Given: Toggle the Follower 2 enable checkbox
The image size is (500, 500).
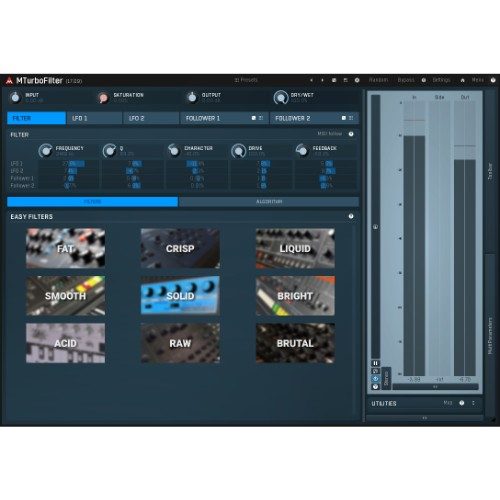Looking at the screenshot, I should pos(344,118).
